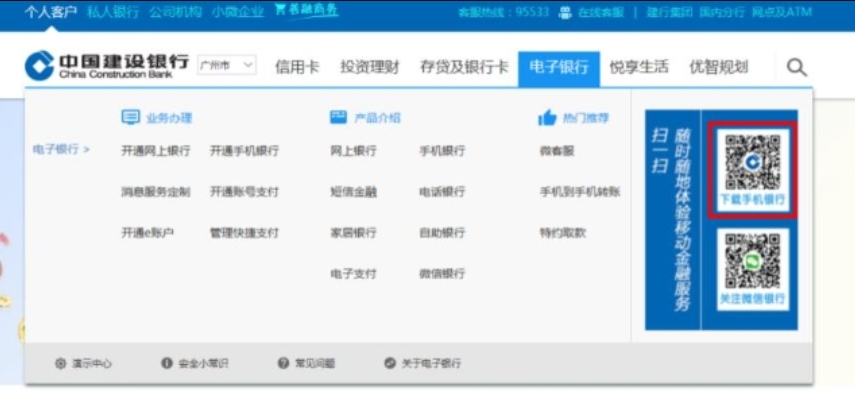This screenshot has width=855, height=397.
Task: Click the 常见问题 question mark icon
Action: (283, 363)
